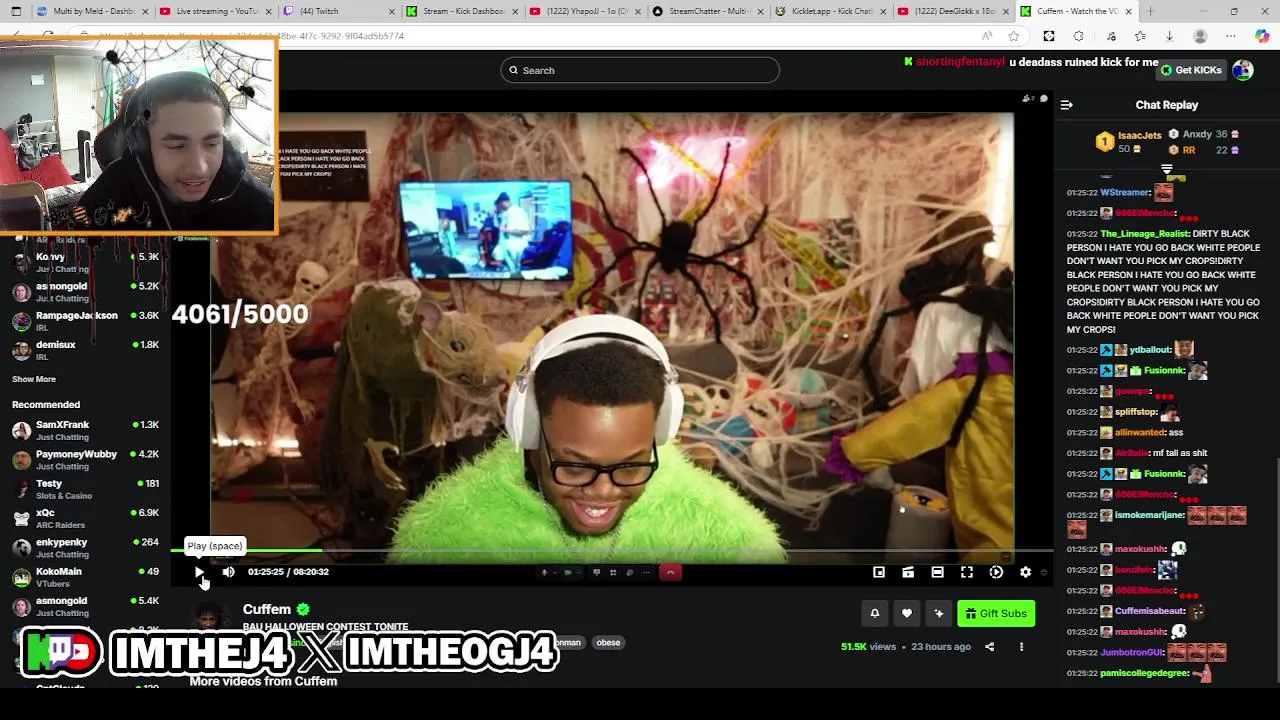
Task: Open asmongold channel under Recommended
Action: 85,606
